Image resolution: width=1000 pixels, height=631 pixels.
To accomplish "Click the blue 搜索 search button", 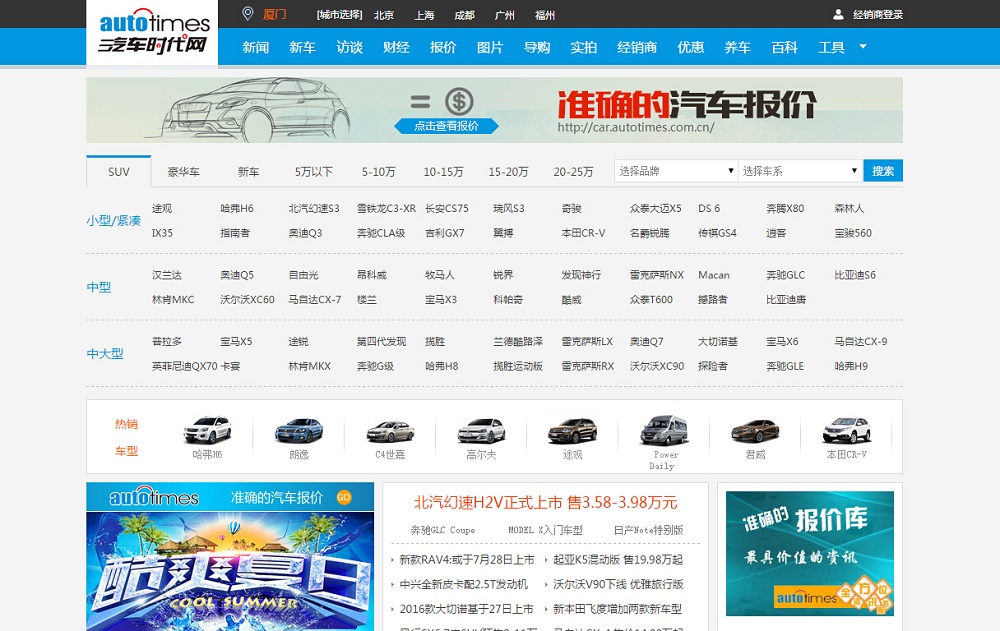I will pyautogui.click(x=883, y=171).
